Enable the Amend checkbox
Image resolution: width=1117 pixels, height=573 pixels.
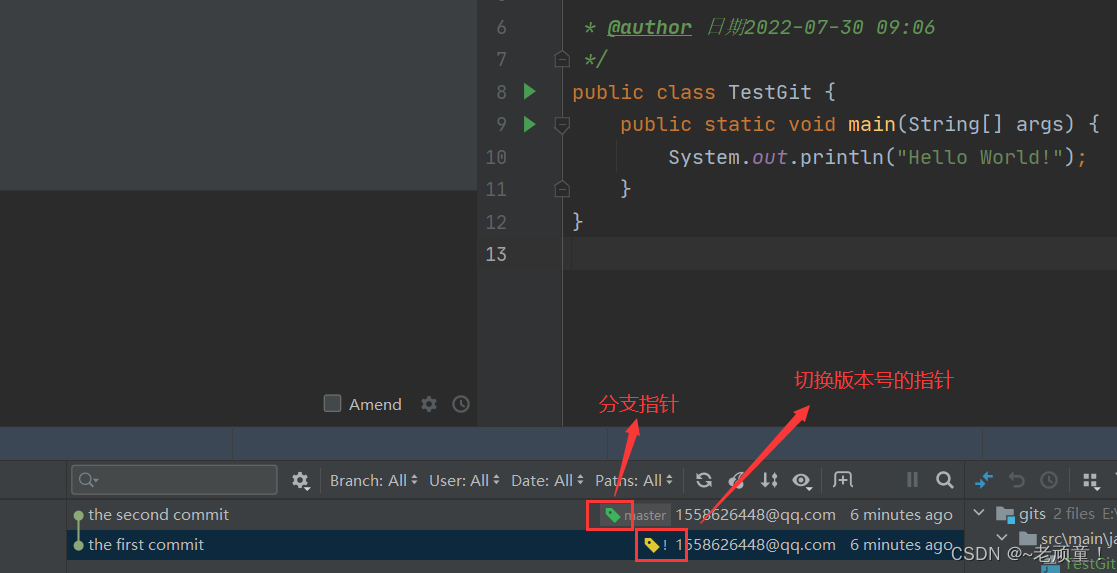point(332,403)
